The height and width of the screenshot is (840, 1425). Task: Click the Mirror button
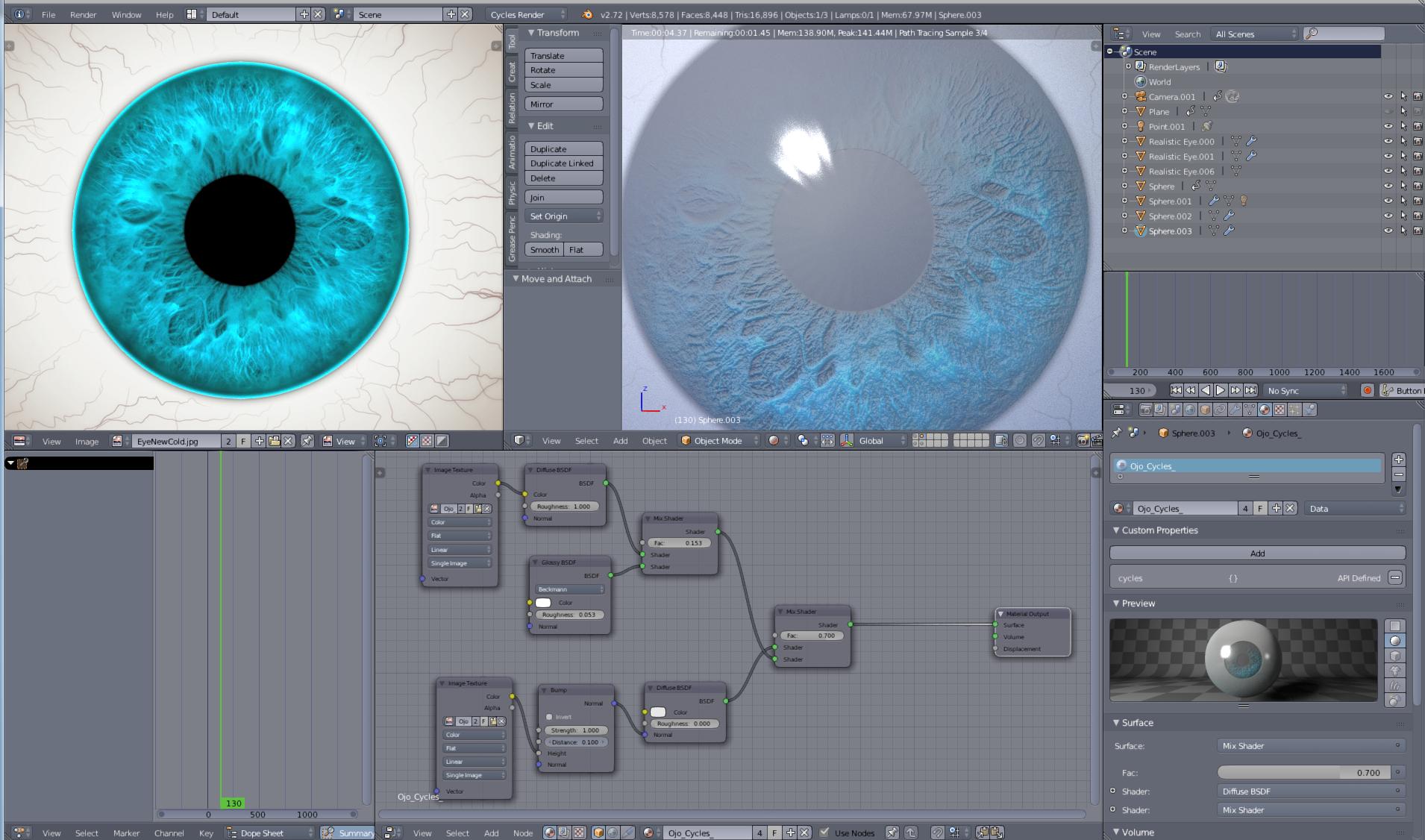click(x=563, y=104)
